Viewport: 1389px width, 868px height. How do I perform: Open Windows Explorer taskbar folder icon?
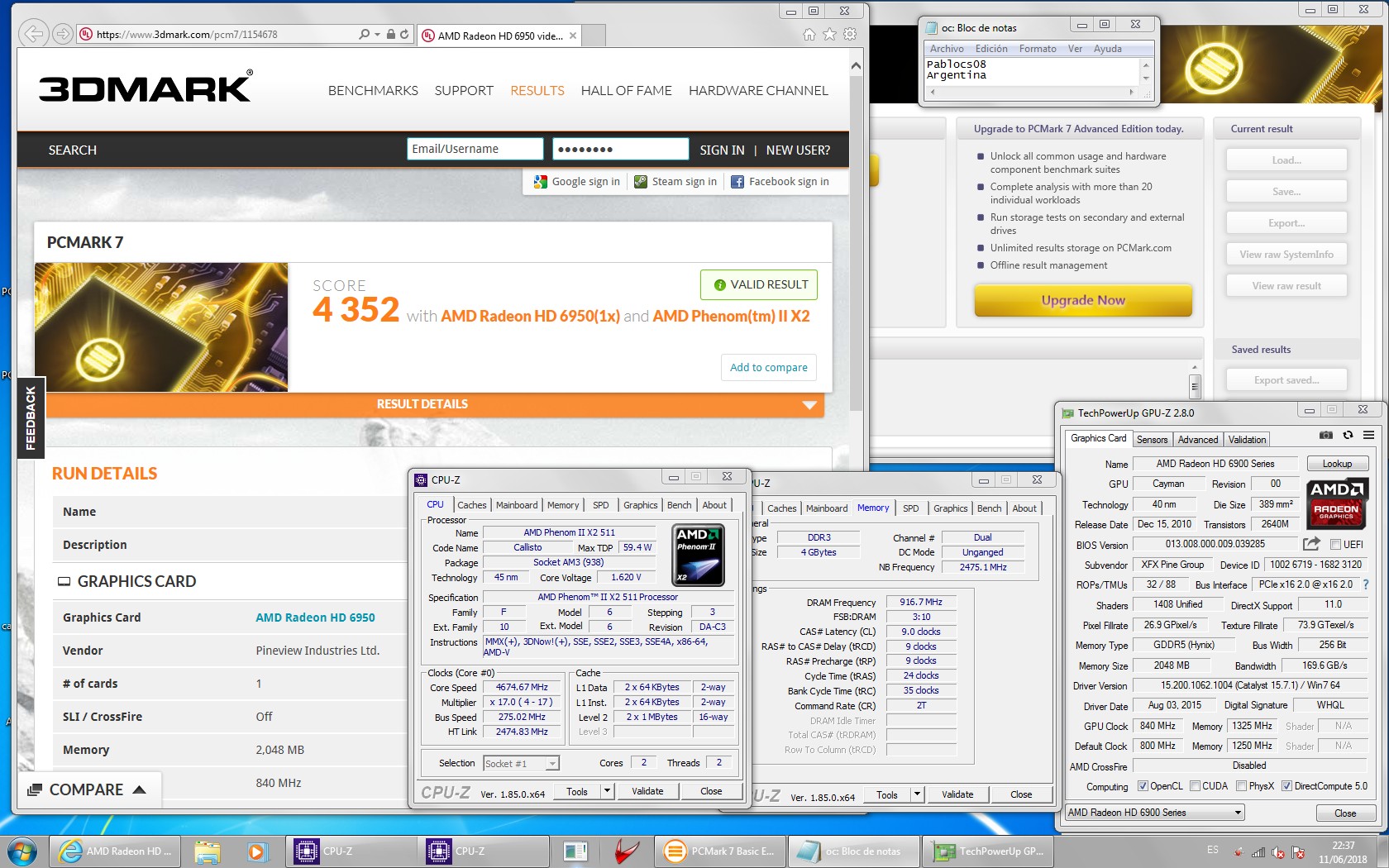(208, 851)
